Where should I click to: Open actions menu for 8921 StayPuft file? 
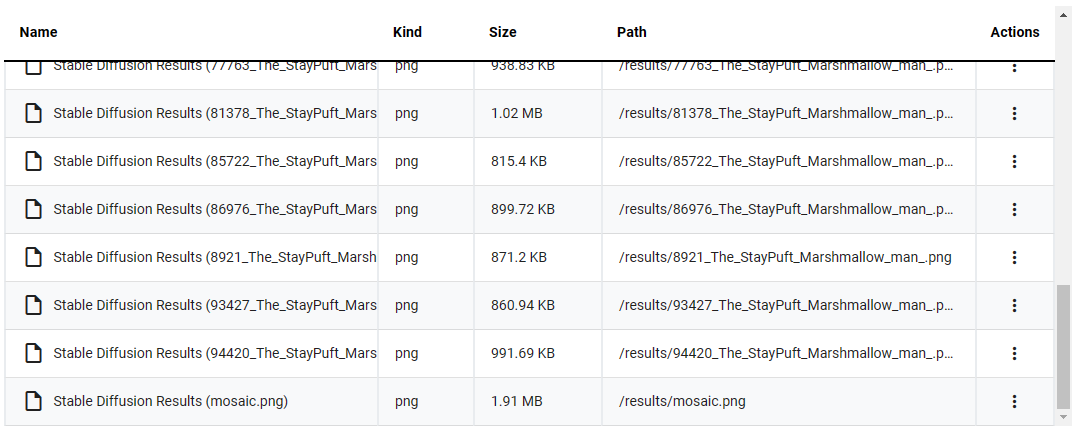(x=1014, y=257)
